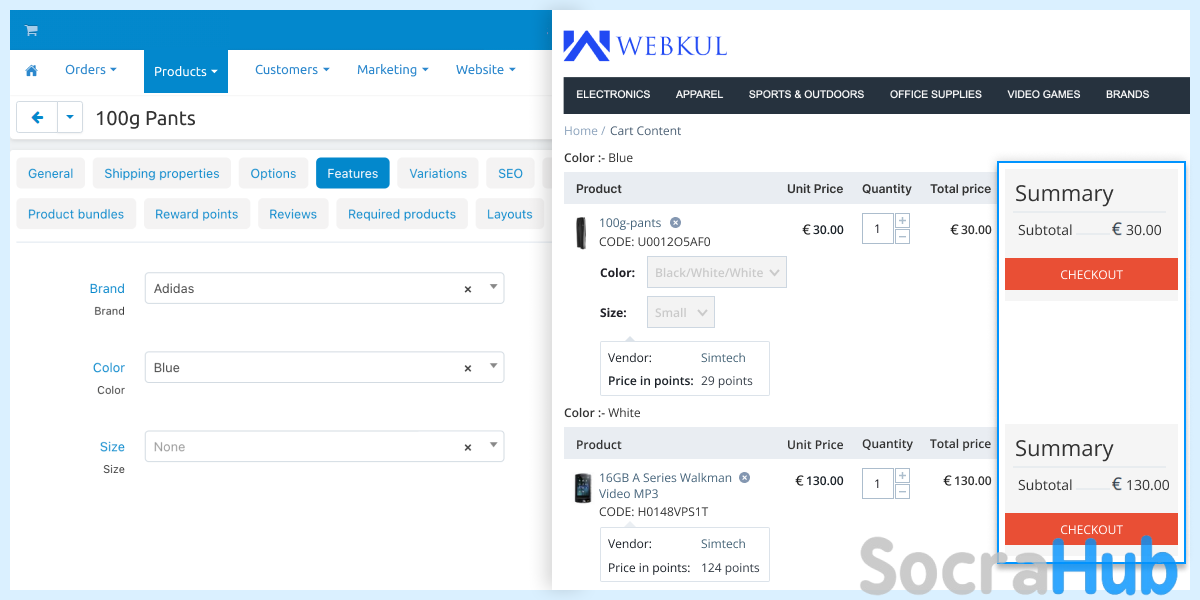1200x600 pixels.
Task: Clear the Adidas brand value
Action: point(467,289)
